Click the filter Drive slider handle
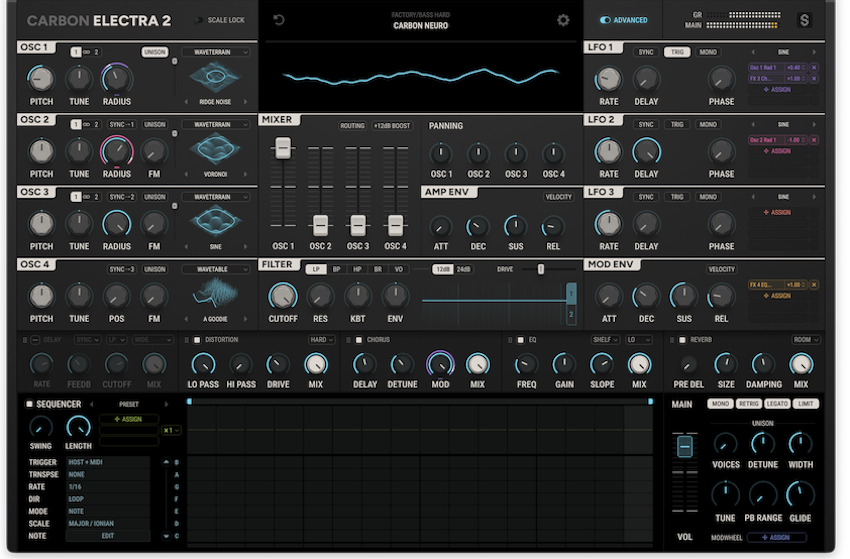 point(540,269)
